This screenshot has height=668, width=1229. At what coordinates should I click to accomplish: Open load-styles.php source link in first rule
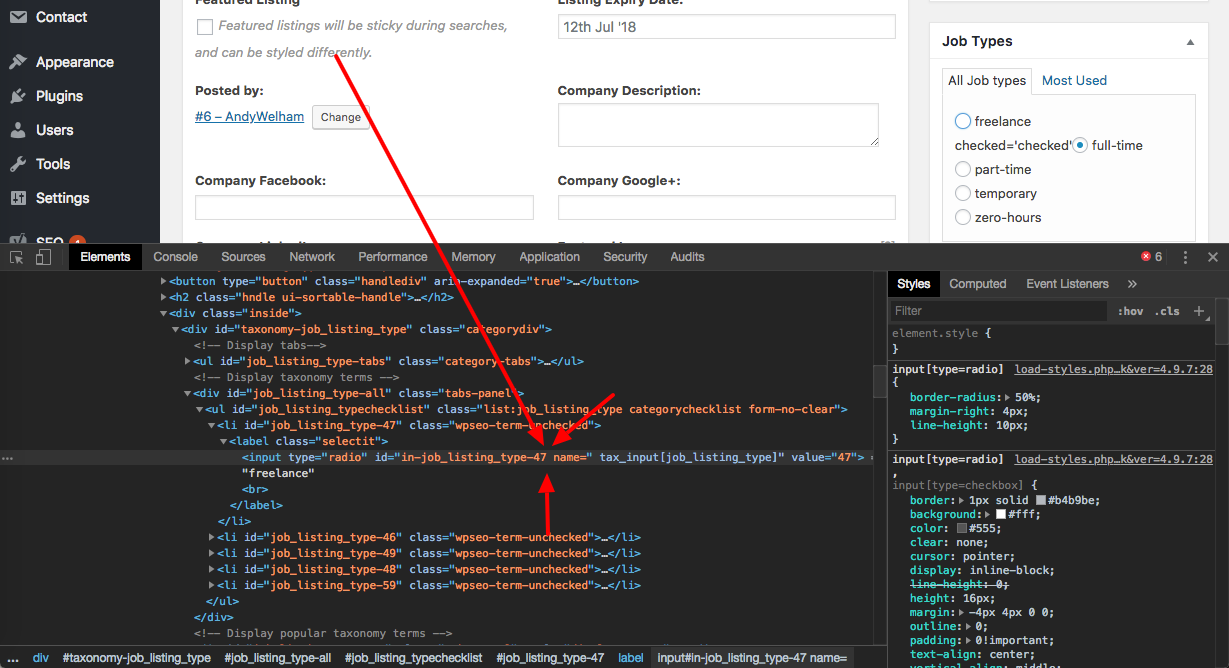click(x=1113, y=369)
